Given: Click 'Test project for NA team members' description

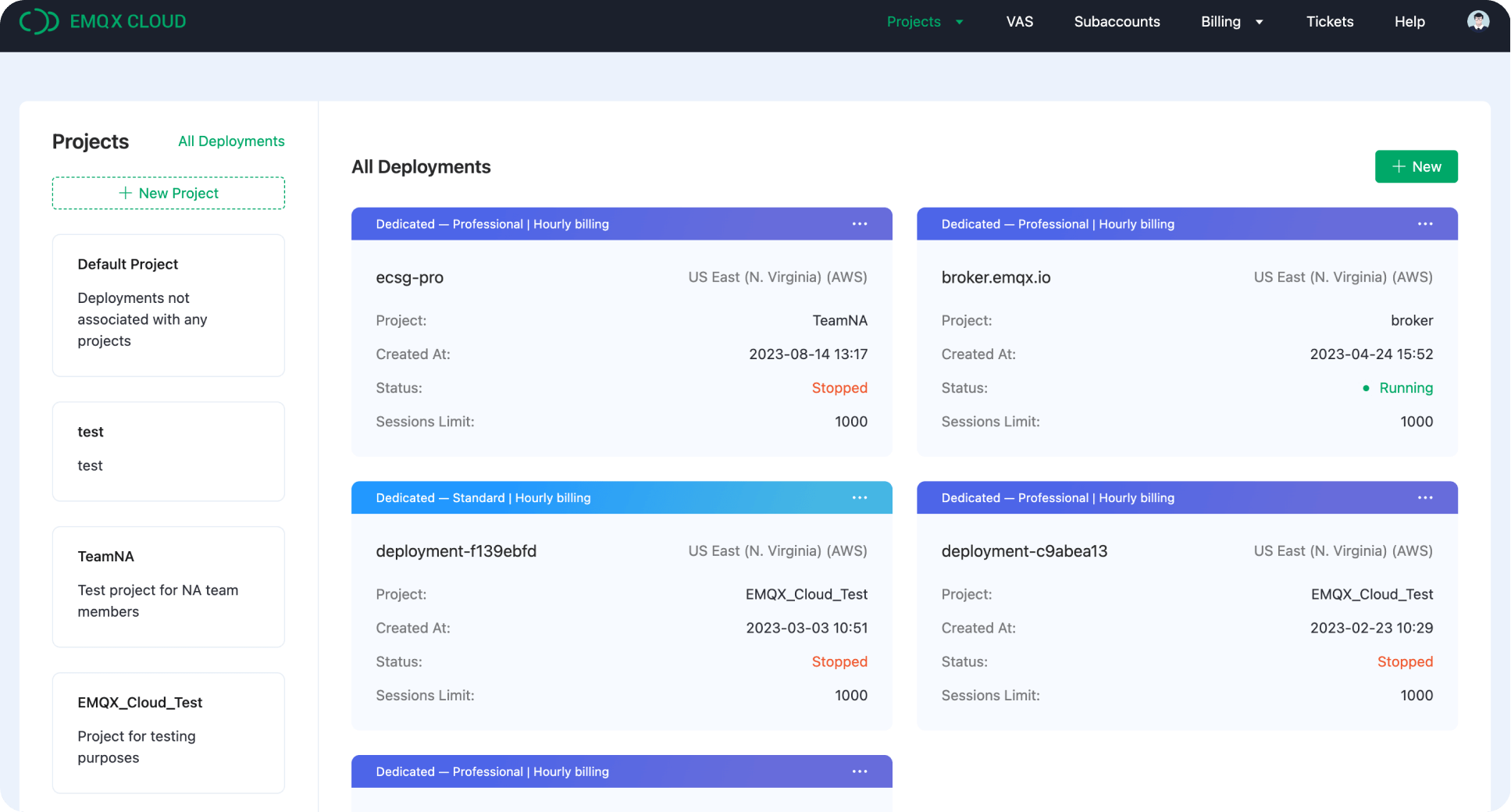Looking at the screenshot, I should [x=158, y=601].
